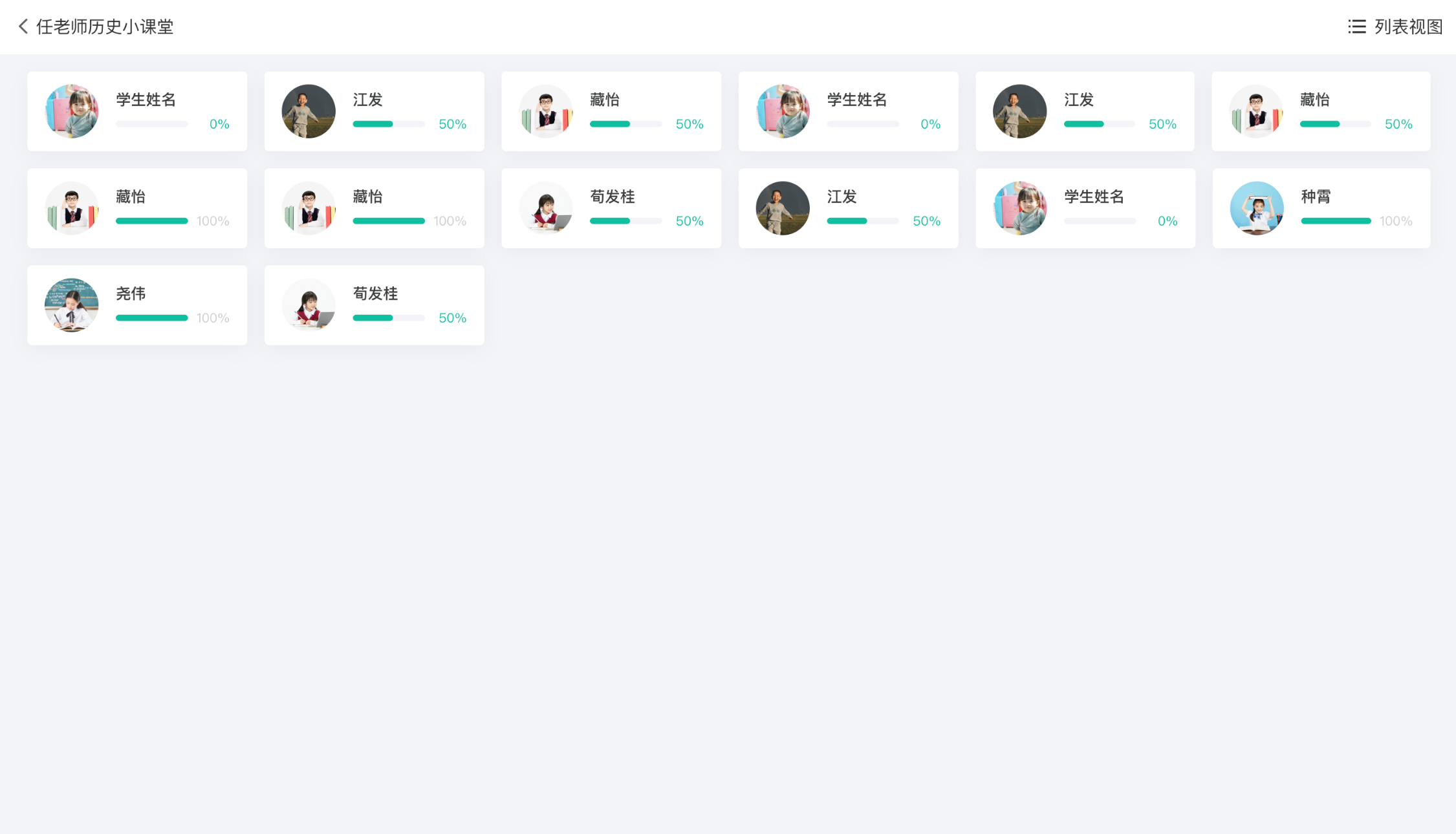Click 尧伟's student avatar

point(71,305)
